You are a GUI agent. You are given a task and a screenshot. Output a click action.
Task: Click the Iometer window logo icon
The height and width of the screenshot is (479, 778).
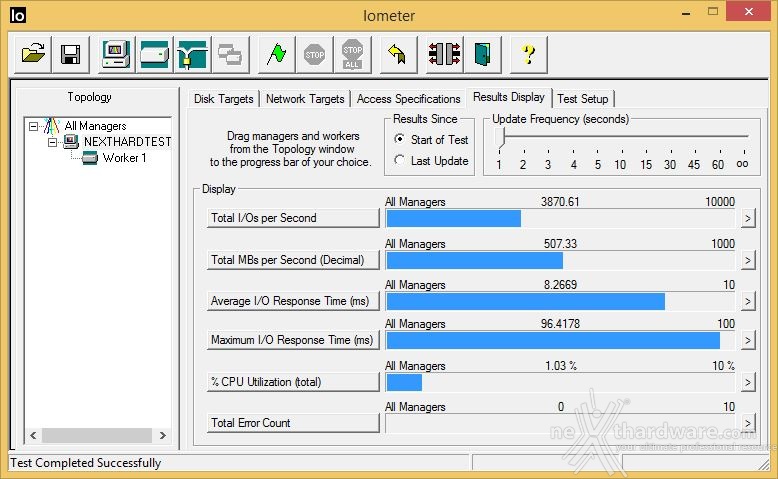18,15
